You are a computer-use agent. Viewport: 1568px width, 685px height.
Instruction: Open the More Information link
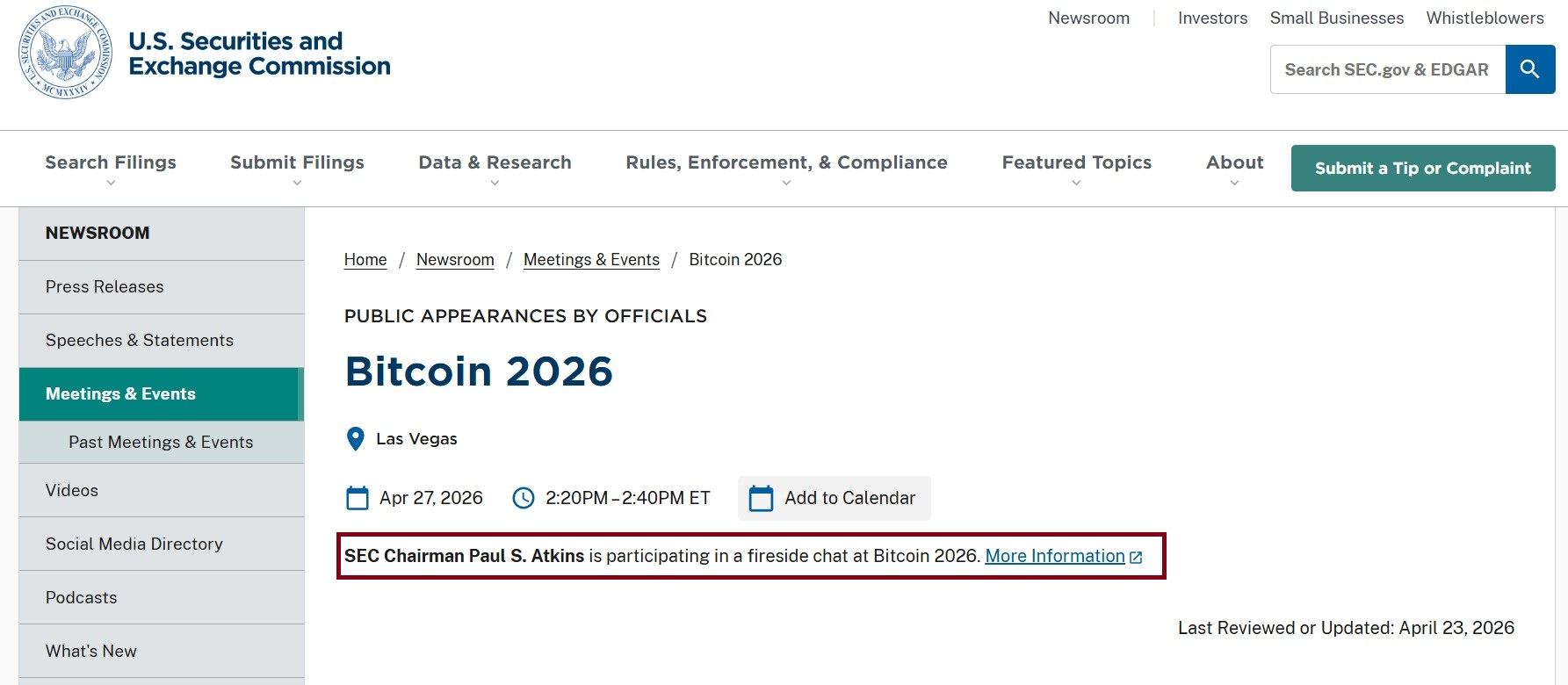[x=1054, y=556]
